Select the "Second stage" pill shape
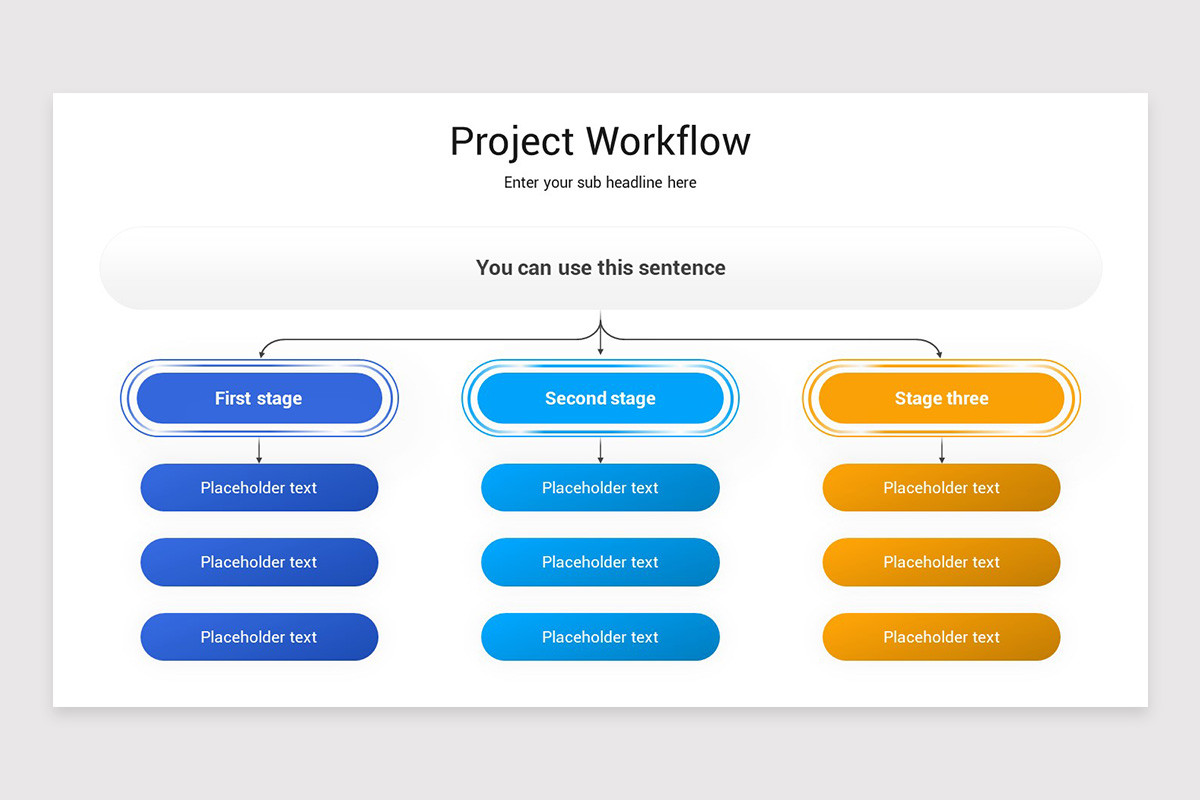1200x800 pixels. tap(600, 398)
